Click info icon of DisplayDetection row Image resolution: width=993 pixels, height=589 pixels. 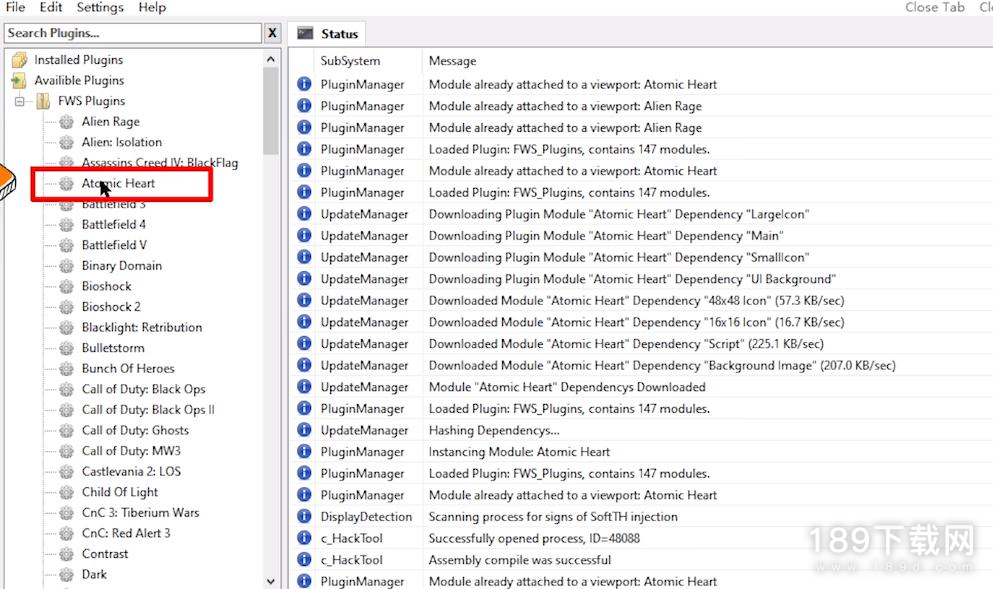click(x=304, y=517)
